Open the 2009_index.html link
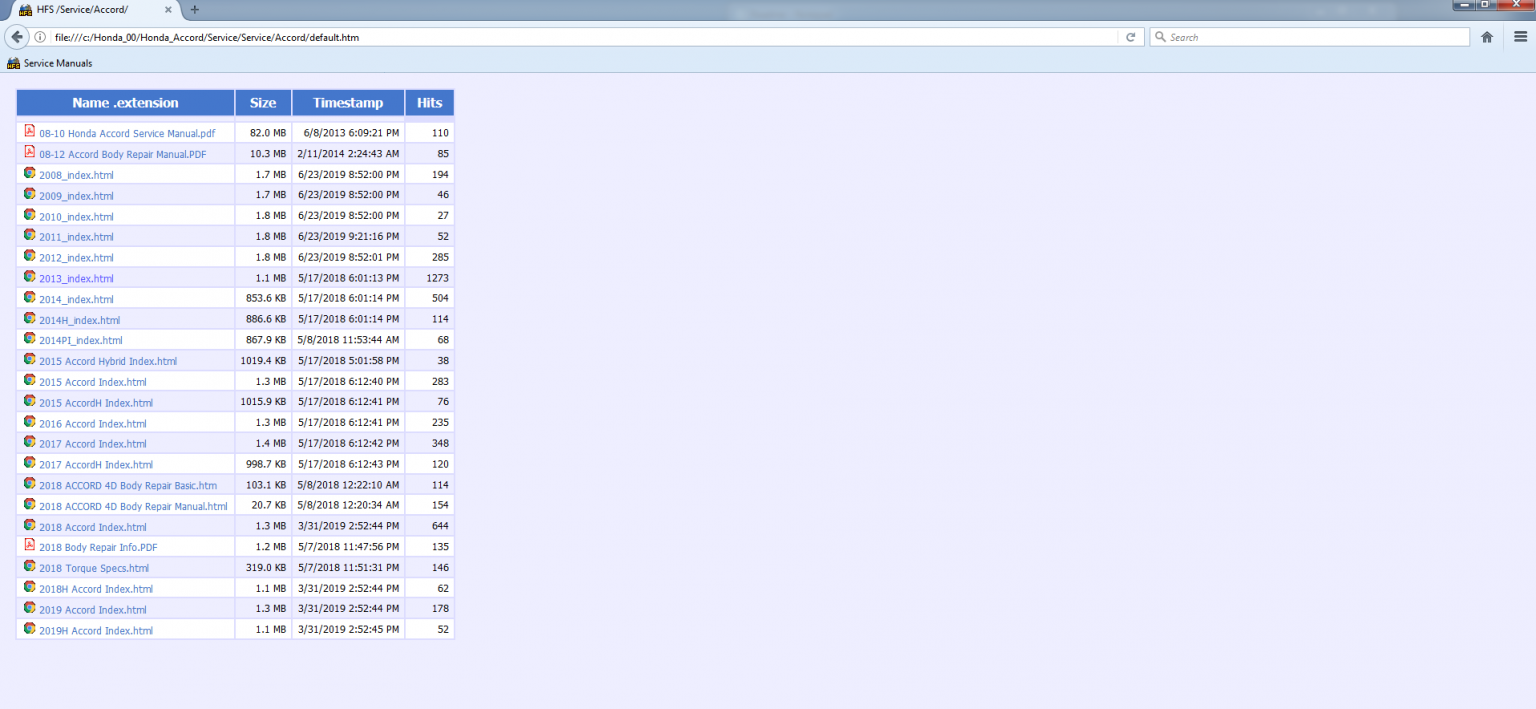This screenshot has height=709, width=1536. click(x=76, y=196)
